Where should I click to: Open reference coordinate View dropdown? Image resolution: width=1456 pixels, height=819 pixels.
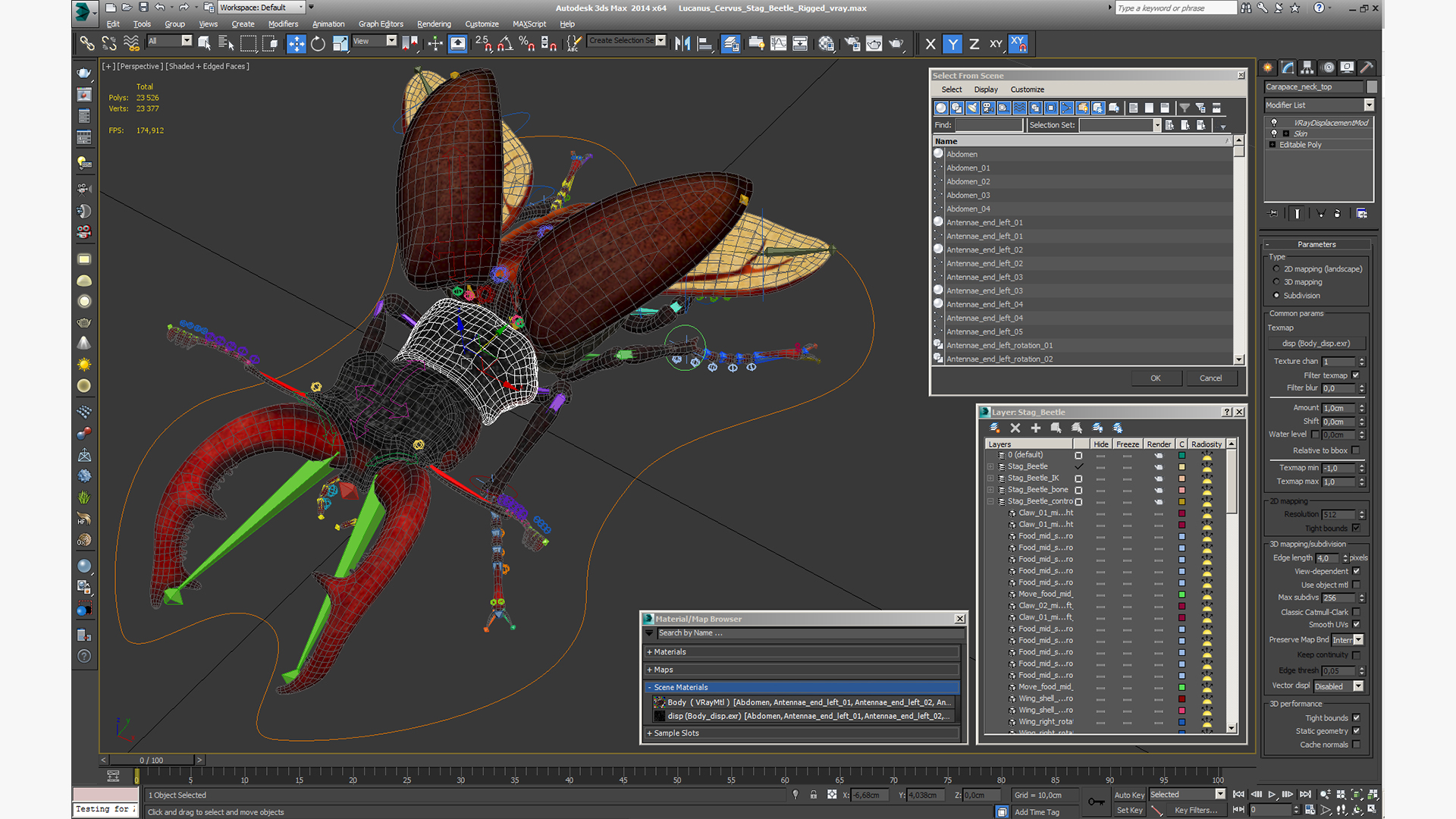375,41
